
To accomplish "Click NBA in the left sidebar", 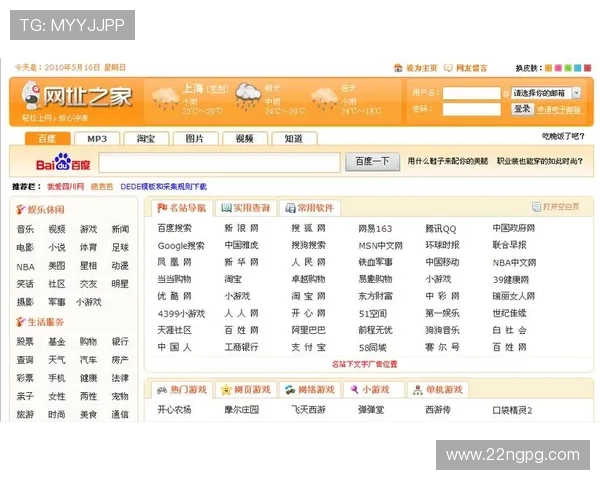I will [x=26, y=266].
